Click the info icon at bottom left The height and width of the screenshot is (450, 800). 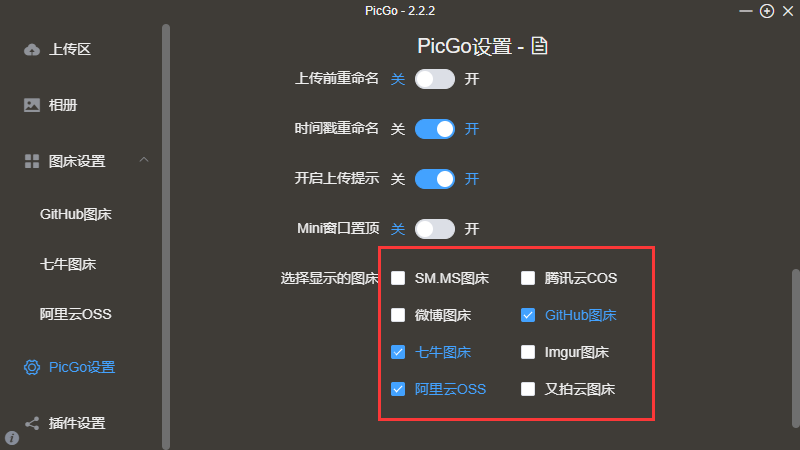(12, 438)
